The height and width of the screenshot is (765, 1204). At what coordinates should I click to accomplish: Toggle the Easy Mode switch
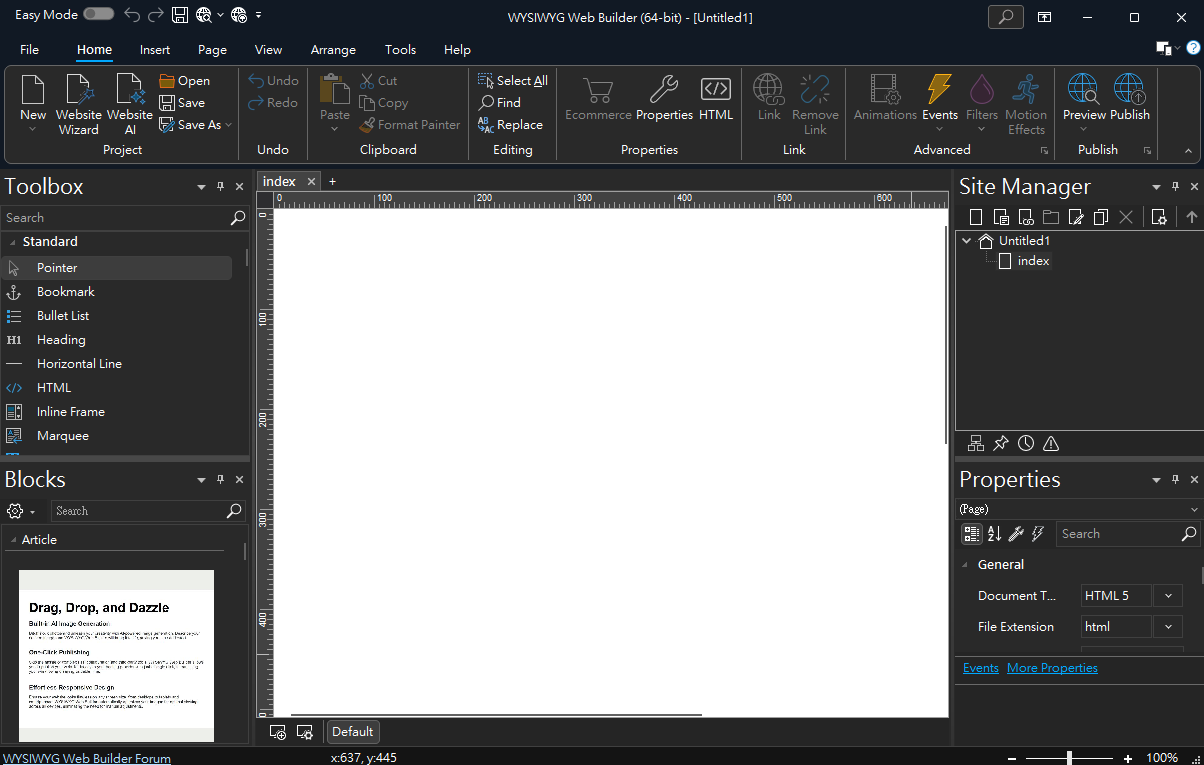(98, 14)
